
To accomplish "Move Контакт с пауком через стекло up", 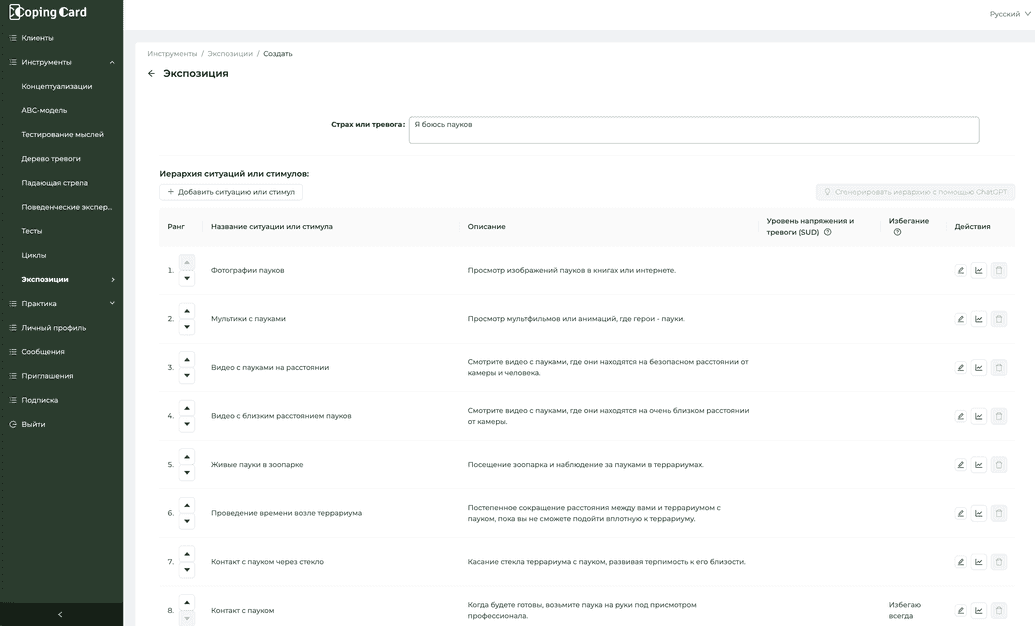I will point(187,553).
